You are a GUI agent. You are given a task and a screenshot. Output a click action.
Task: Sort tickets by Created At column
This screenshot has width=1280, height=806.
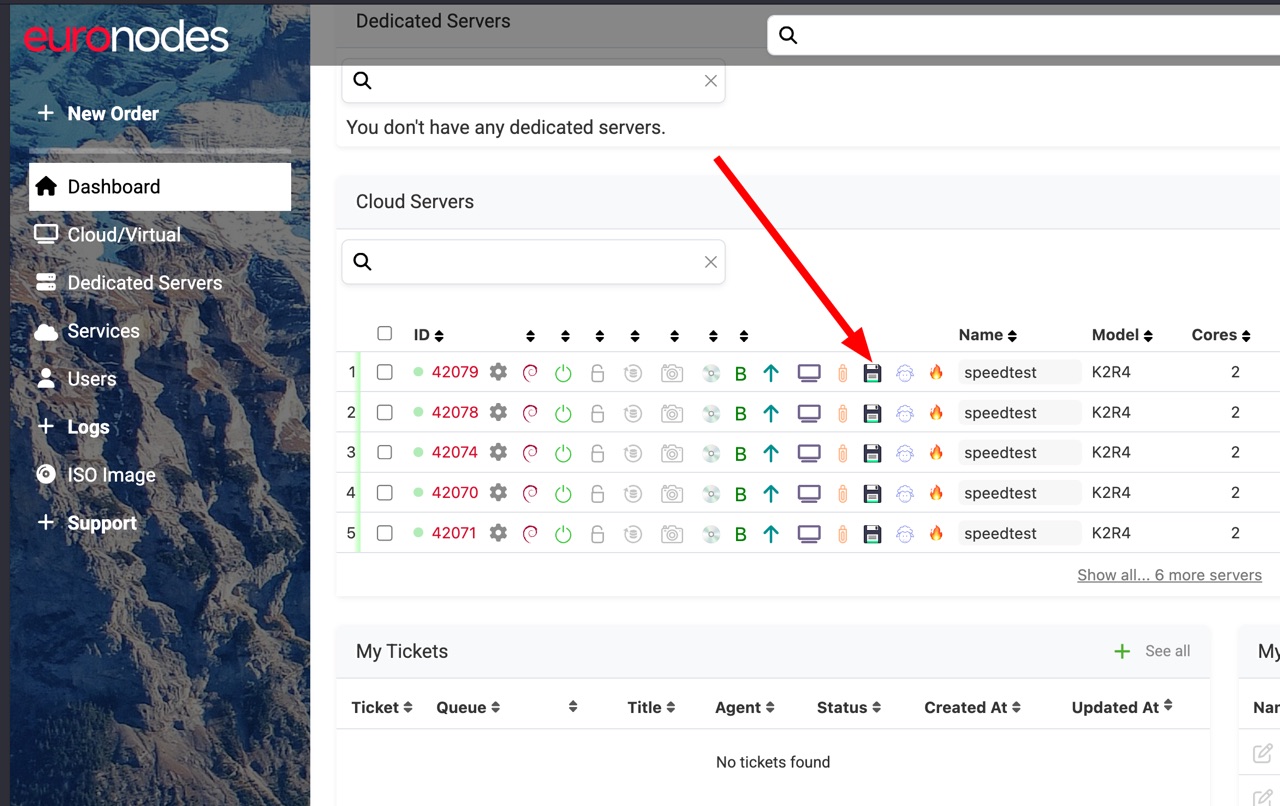coord(972,707)
